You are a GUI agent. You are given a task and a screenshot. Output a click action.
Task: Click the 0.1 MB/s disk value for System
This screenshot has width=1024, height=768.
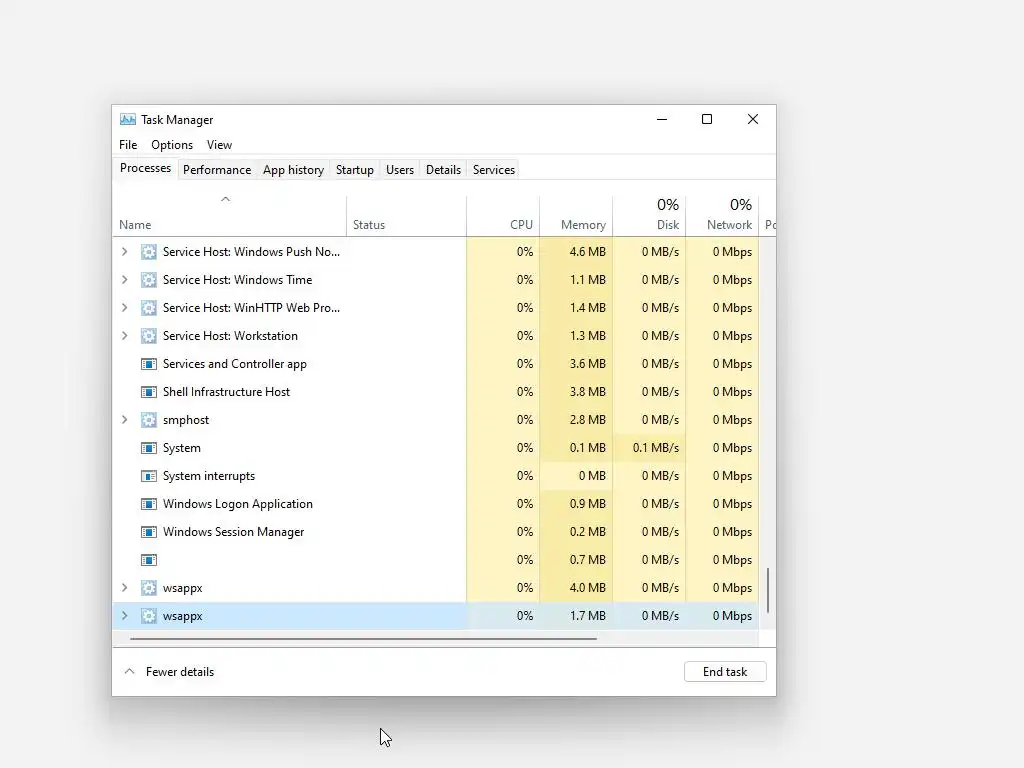pyautogui.click(x=656, y=448)
